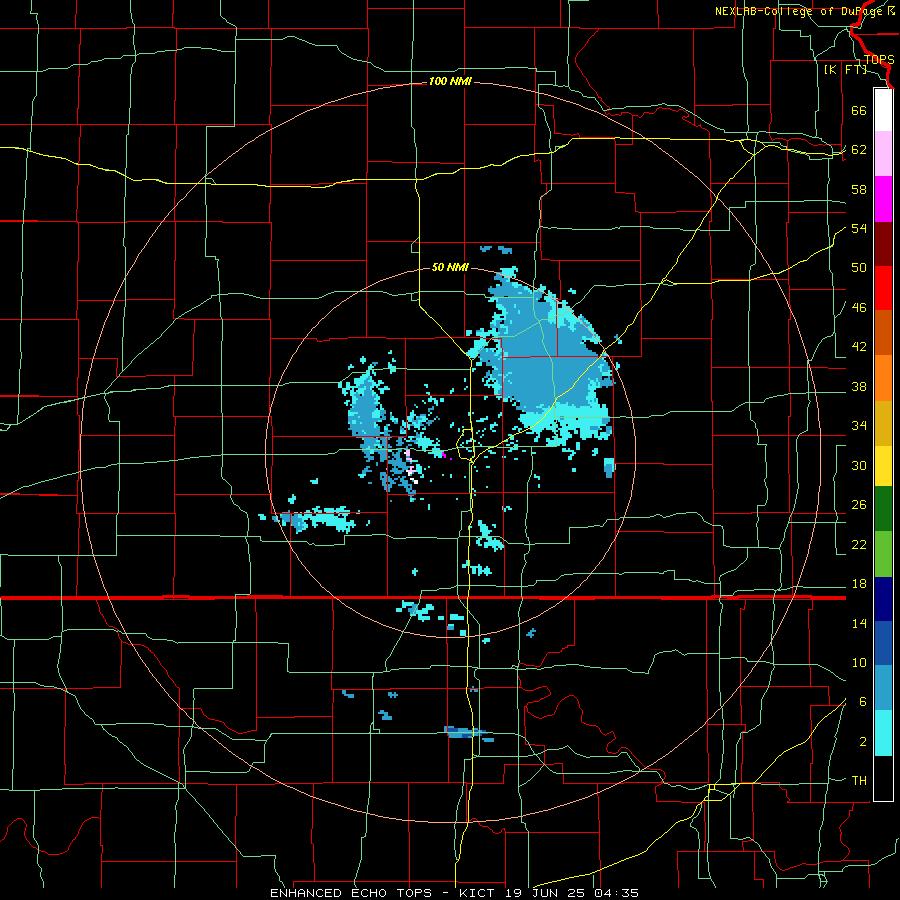
Task: Pick the maroon legend color segment
Action: click(883, 244)
